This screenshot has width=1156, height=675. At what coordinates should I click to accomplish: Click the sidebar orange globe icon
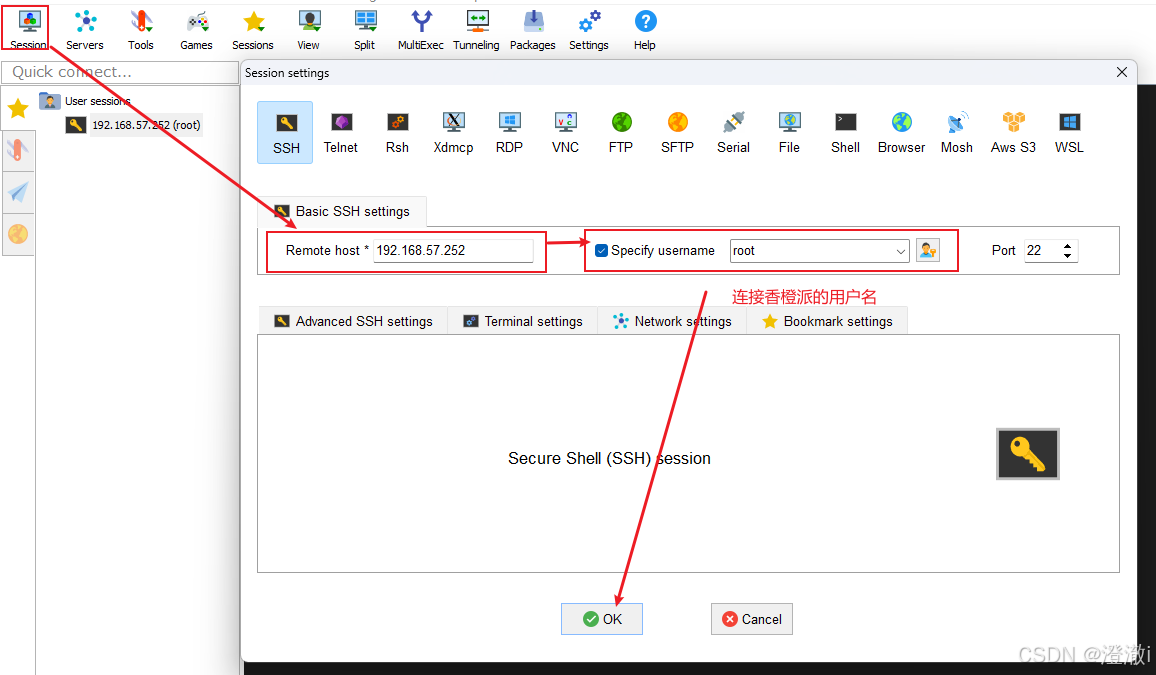coord(18,234)
